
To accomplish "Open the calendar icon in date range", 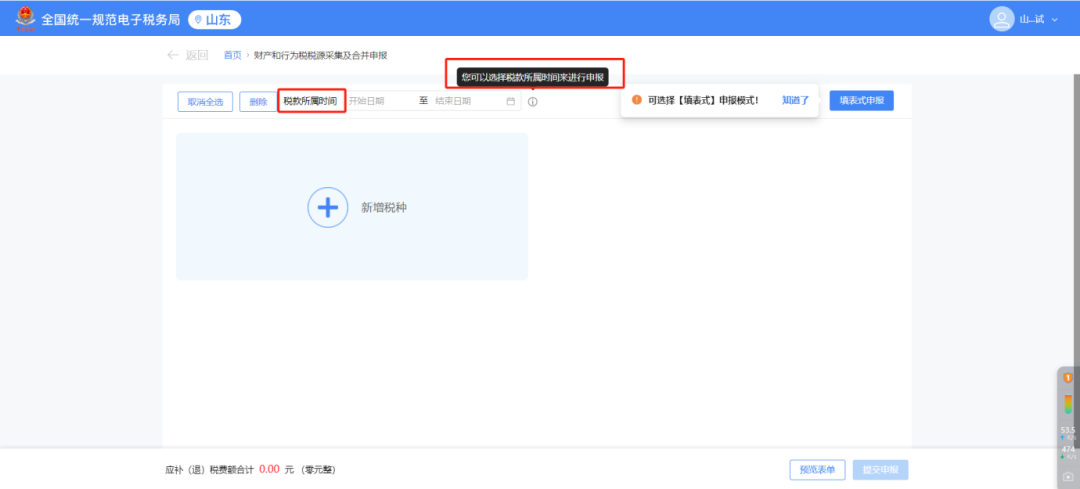I will (x=510, y=101).
